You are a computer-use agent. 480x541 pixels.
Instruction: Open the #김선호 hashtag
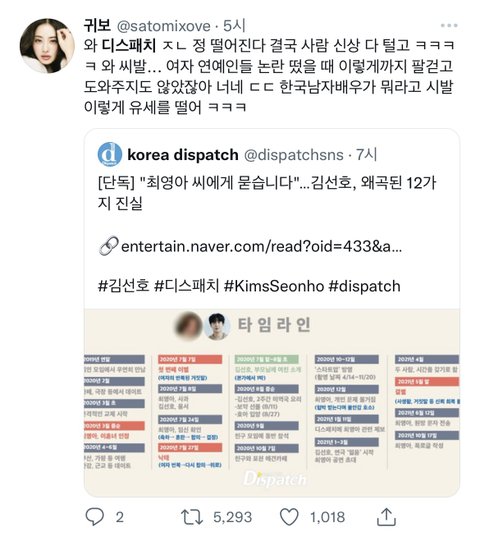pyautogui.click(x=124, y=286)
